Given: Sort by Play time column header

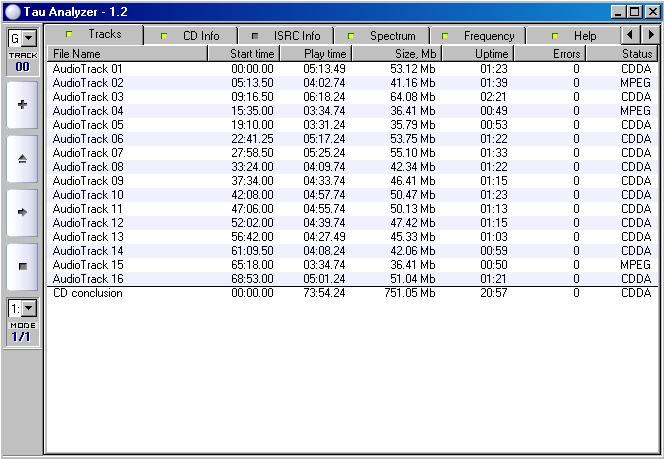Looking at the screenshot, I should [315, 53].
